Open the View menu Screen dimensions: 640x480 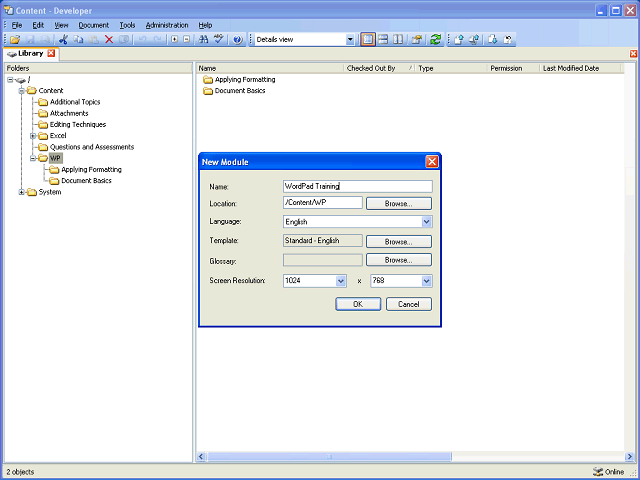tap(61, 25)
